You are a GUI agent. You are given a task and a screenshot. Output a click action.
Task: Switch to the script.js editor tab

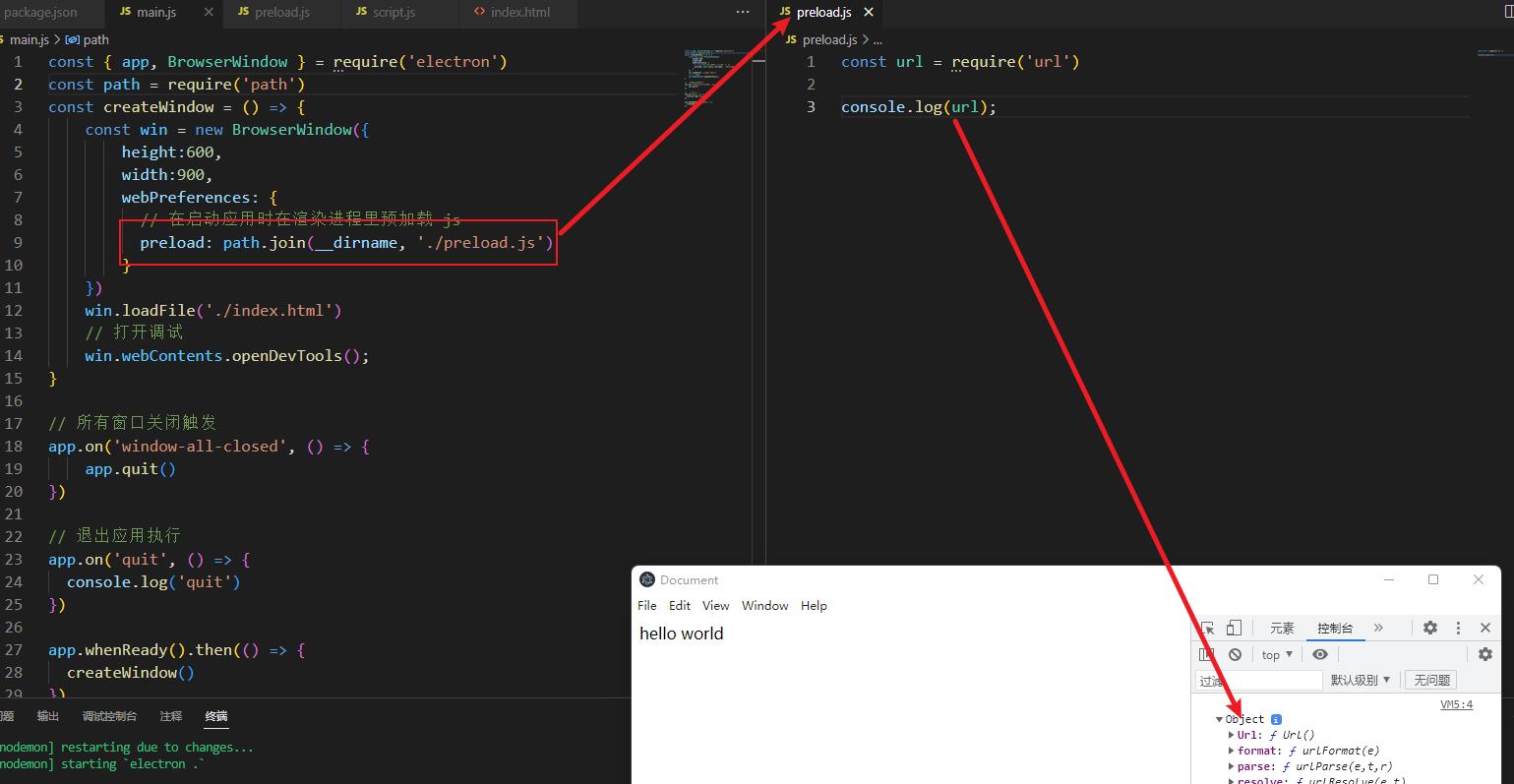point(393,12)
